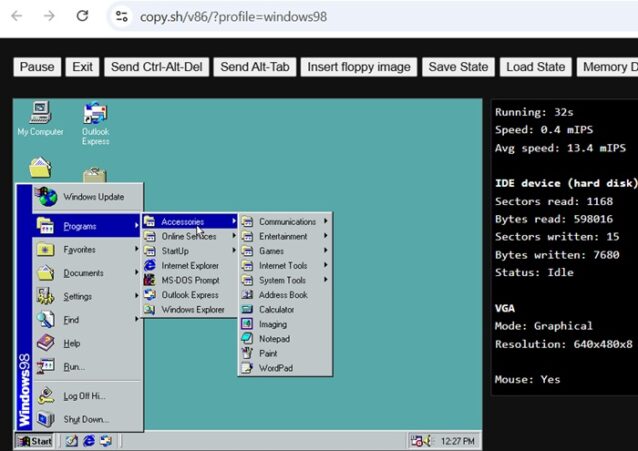Image resolution: width=638 pixels, height=451 pixels.
Task: Click the Shut Down icon
Action: [x=45, y=419]
